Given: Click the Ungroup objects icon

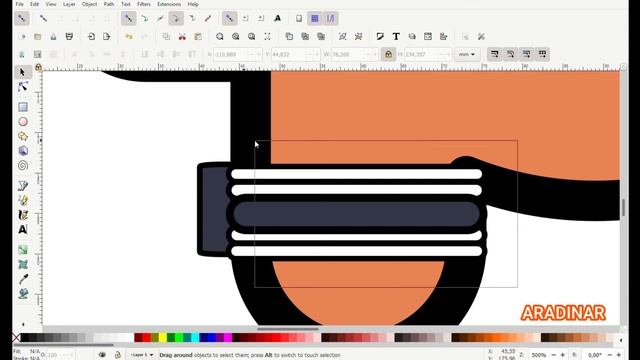Looking at the screenshot, I should pyautogui.click(x=358, y=37).
